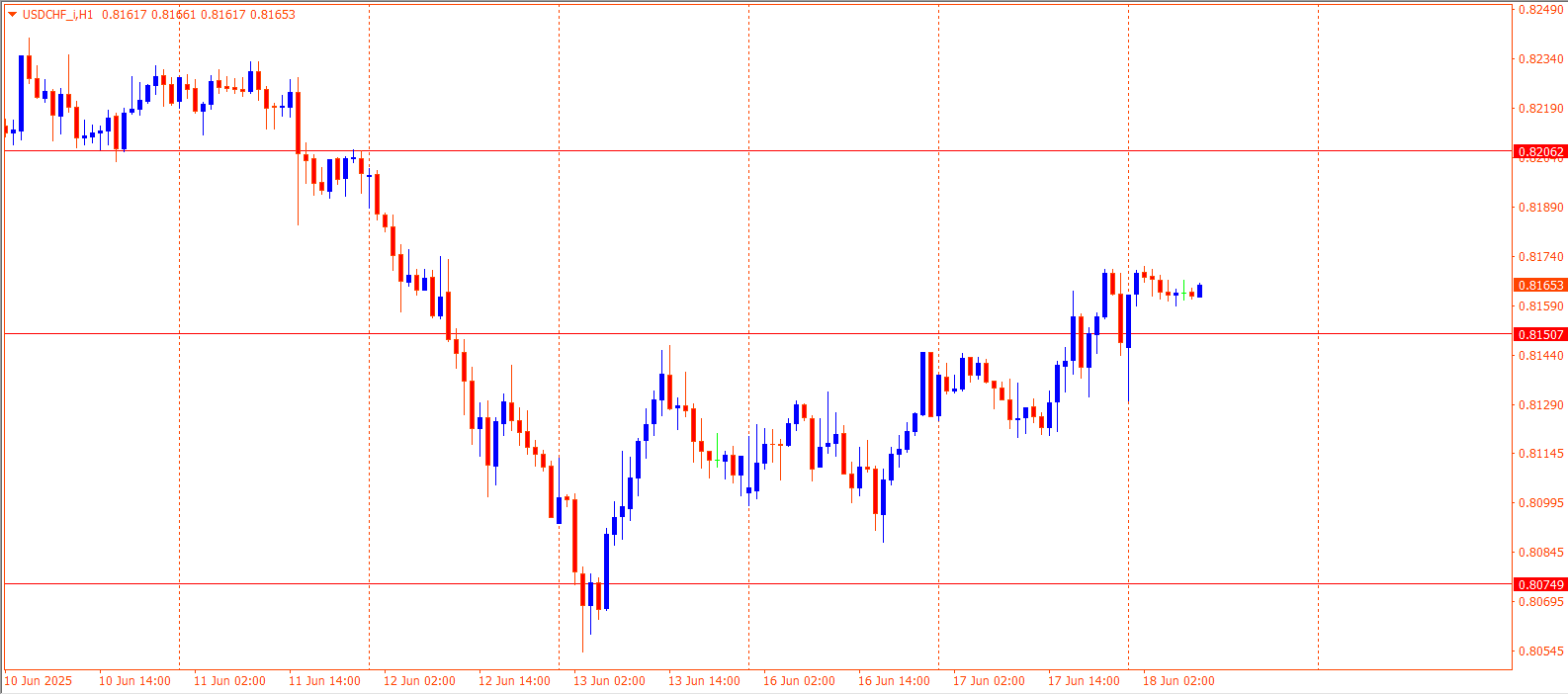Click the 0.82490 price scale value
The width and height of the screenshot is (1568, 695).
tap(1541, 10)
